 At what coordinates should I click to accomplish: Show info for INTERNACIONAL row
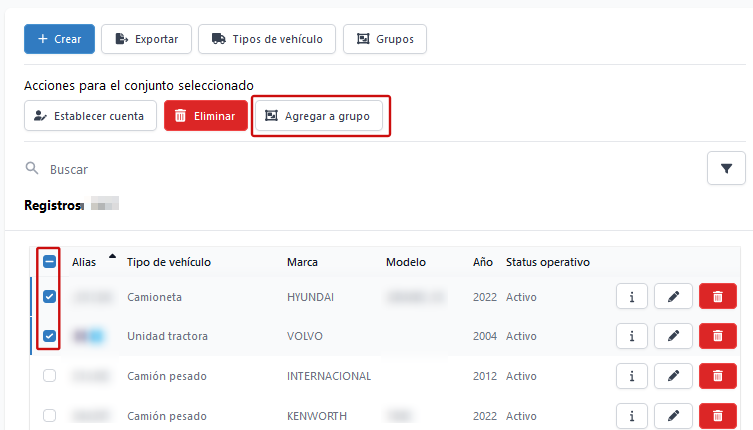point(632,376)
